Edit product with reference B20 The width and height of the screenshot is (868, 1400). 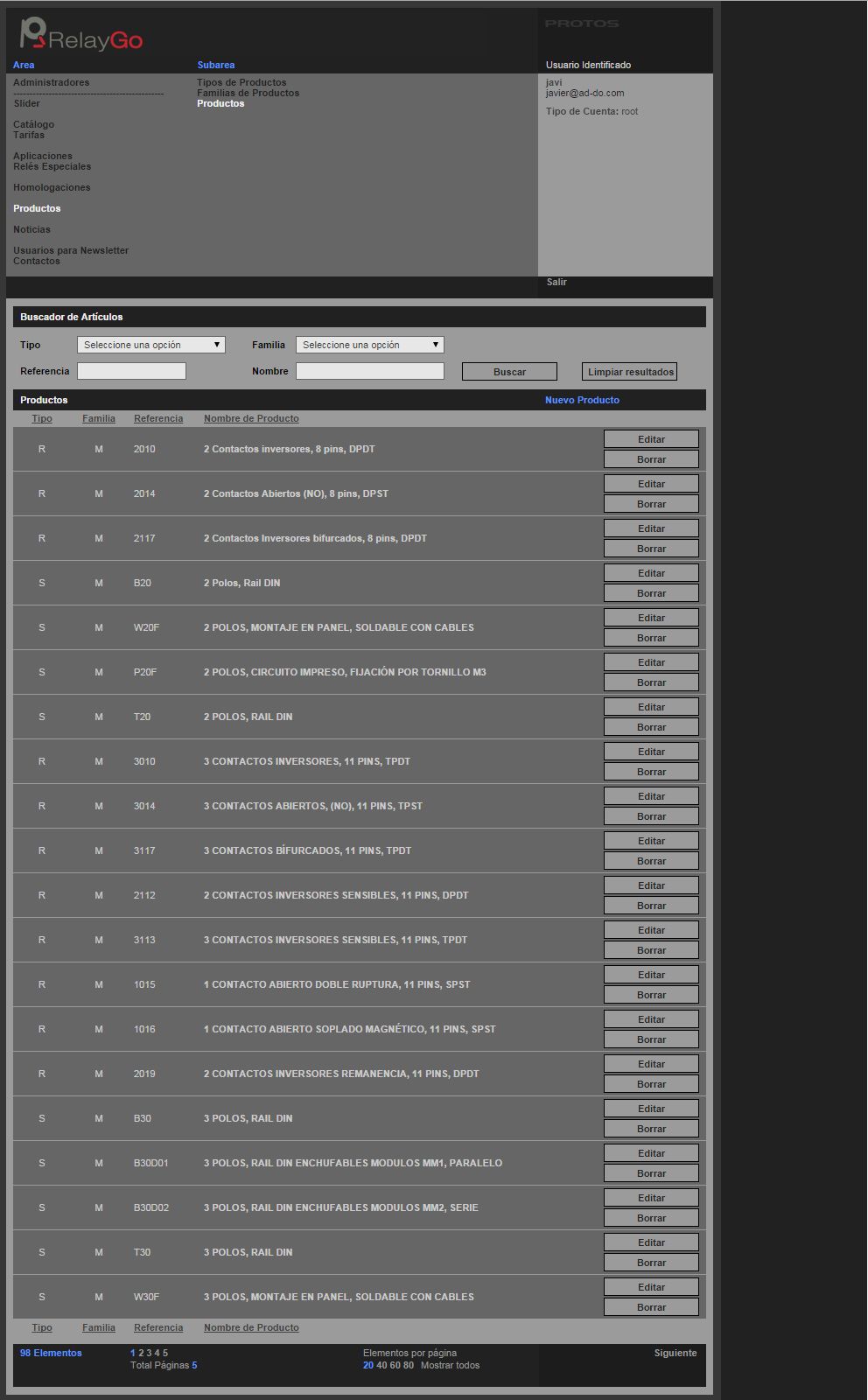point(651,573)
